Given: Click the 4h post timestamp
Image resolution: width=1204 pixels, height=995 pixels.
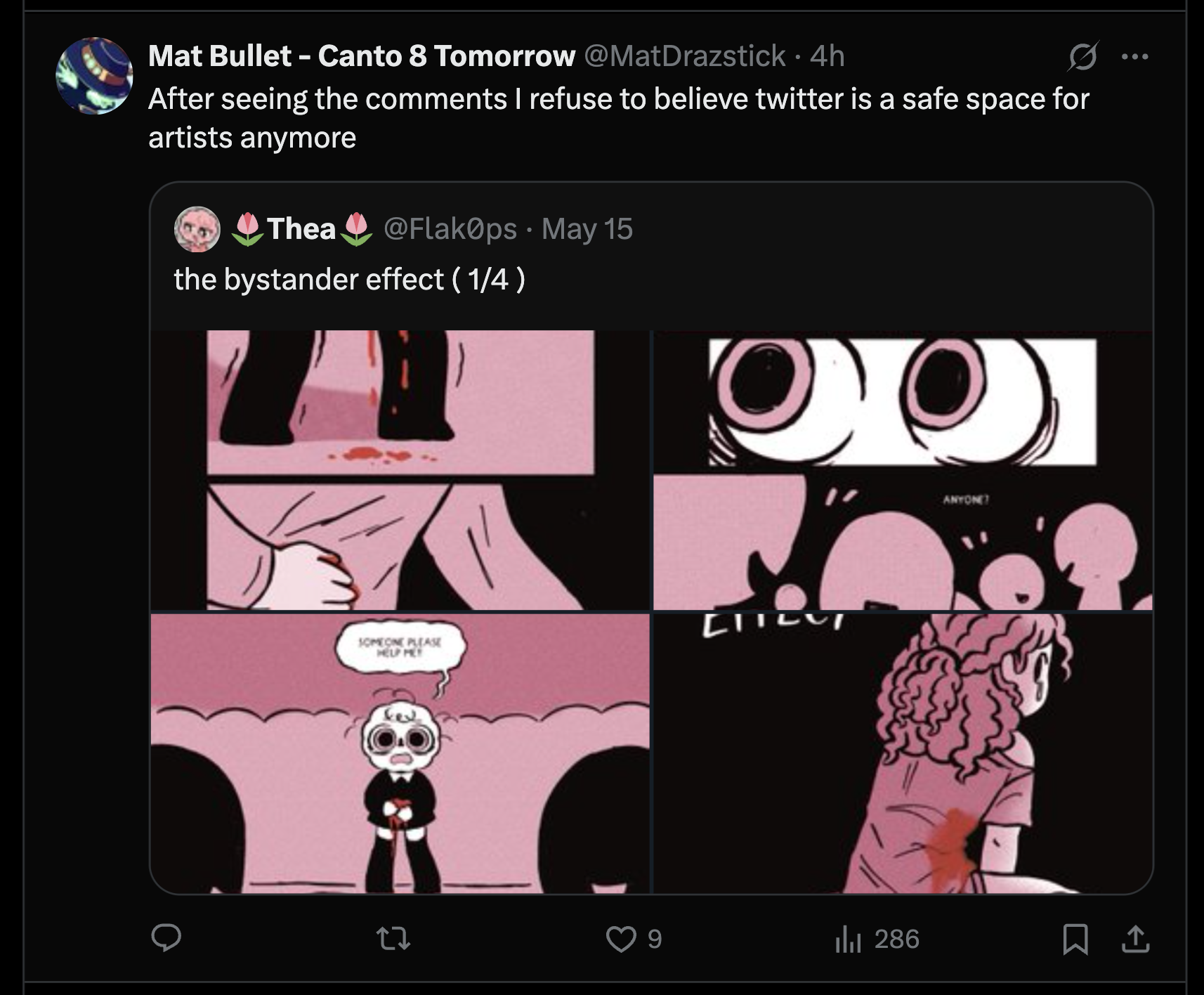Looking at the screenshot, I should point(827,56).
